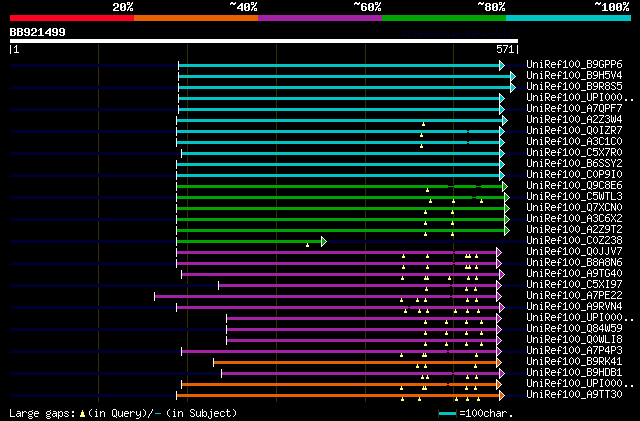Select the UniRef100_C5XI97 label
Screen dimensions: 640x421
tap(574, 285)
